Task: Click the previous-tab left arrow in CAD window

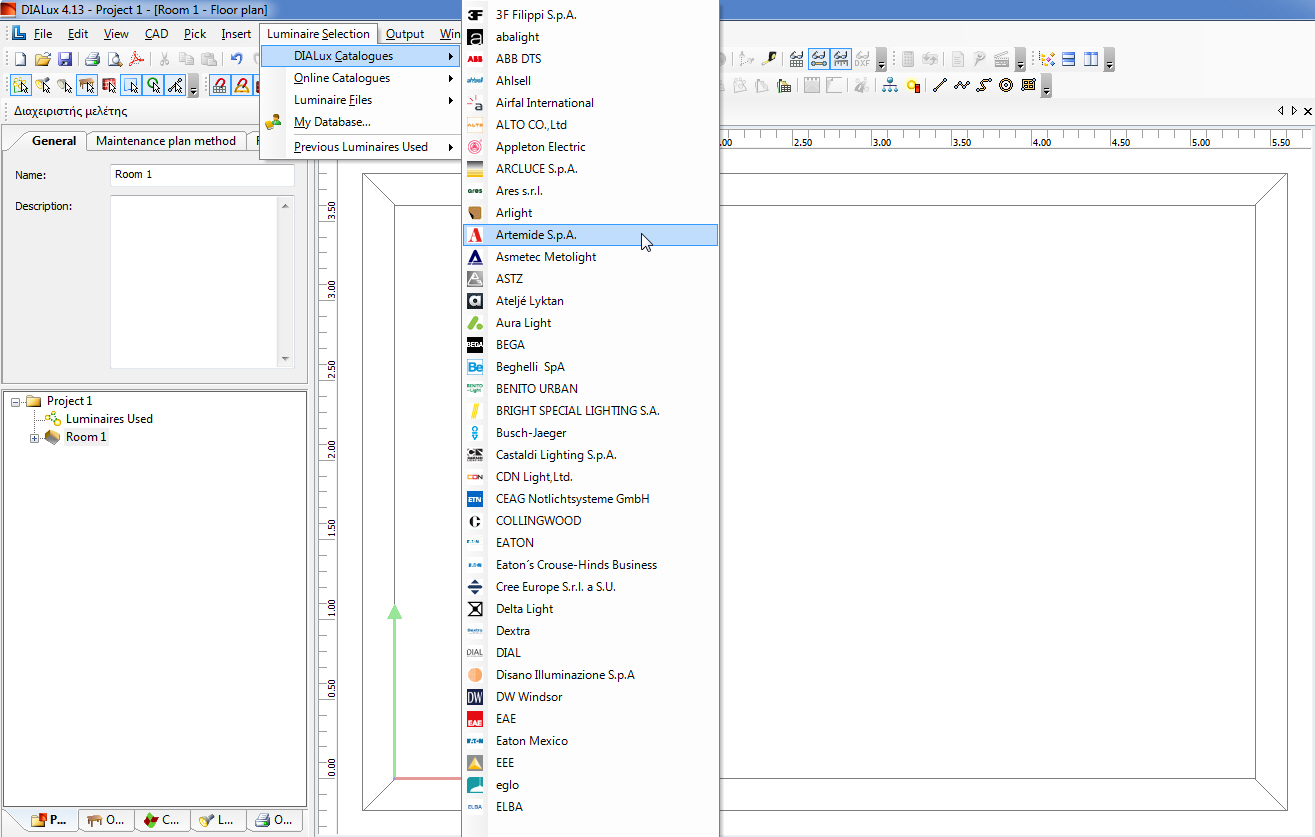Action: 1281,111
